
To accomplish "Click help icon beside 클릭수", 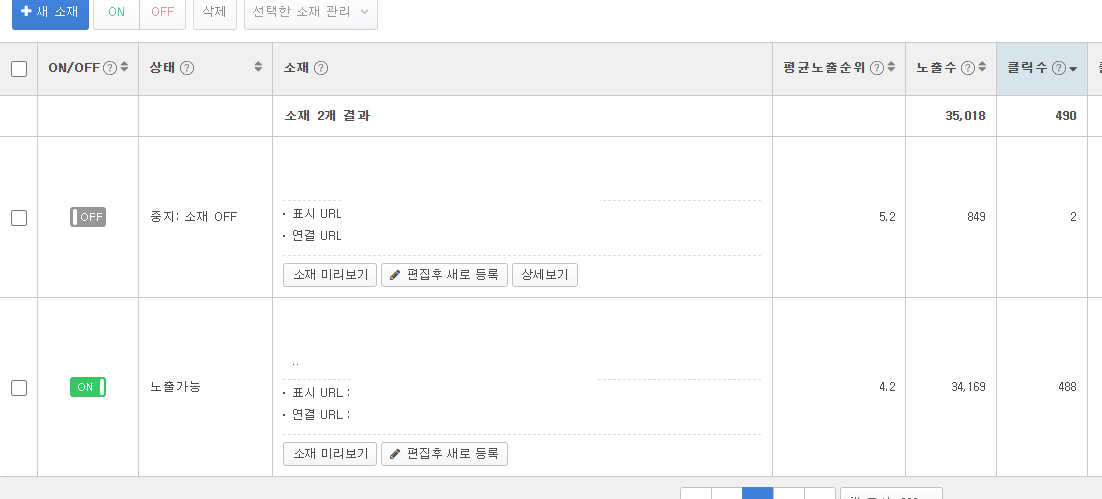I will [x=1058, y=68].
